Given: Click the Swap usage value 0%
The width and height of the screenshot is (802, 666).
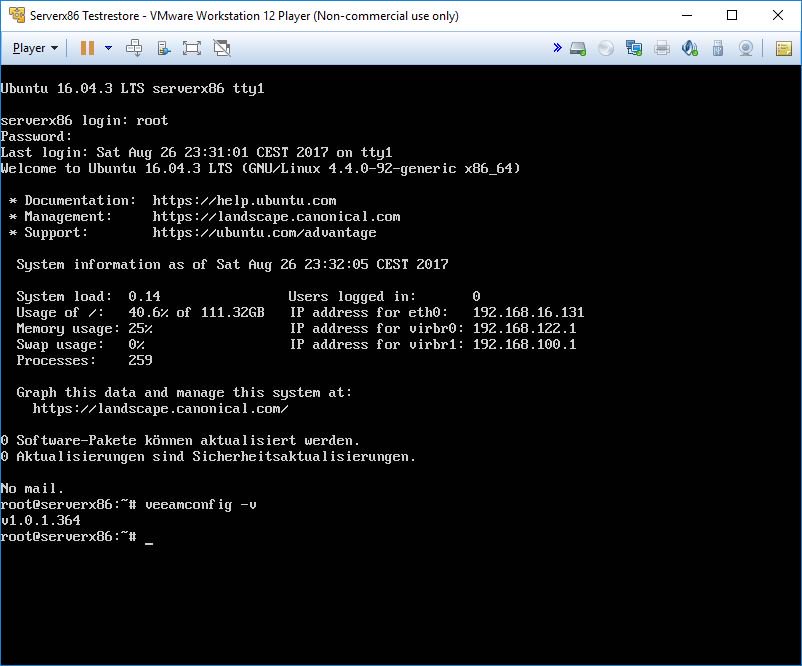Looking at the screenshot, I should [x=136, y=344].
